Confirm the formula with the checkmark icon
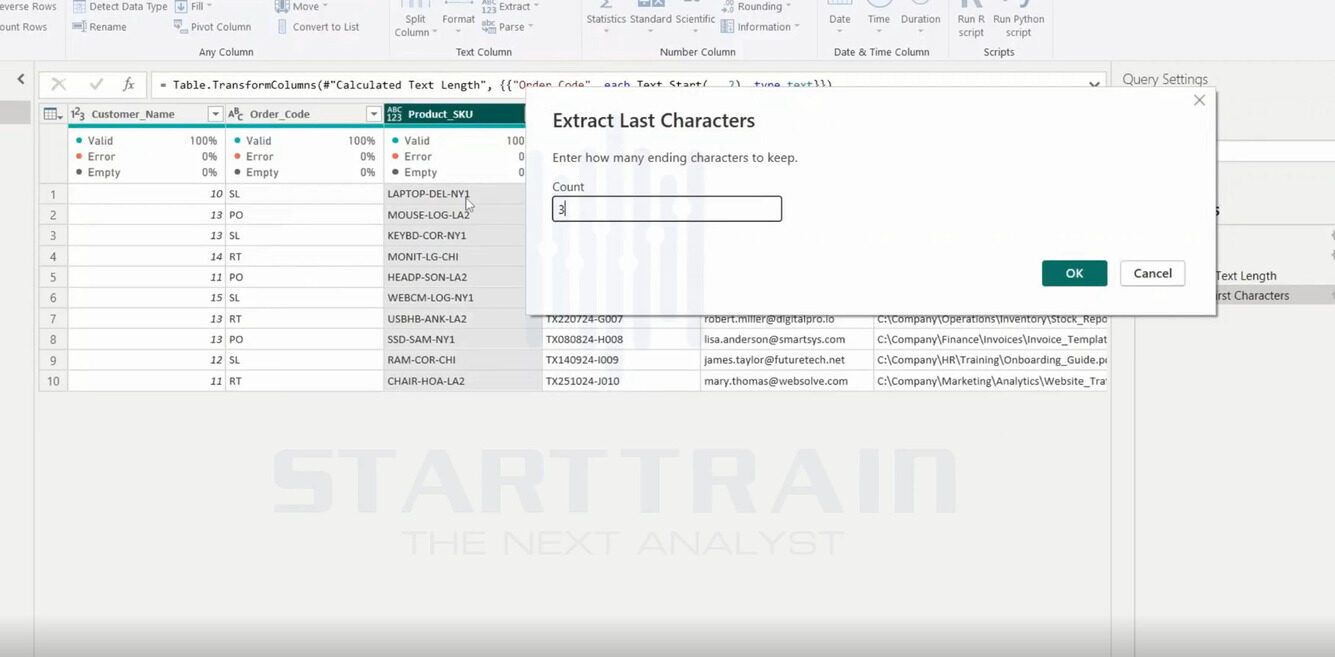The image size is (1335, 657). [96, 85]
